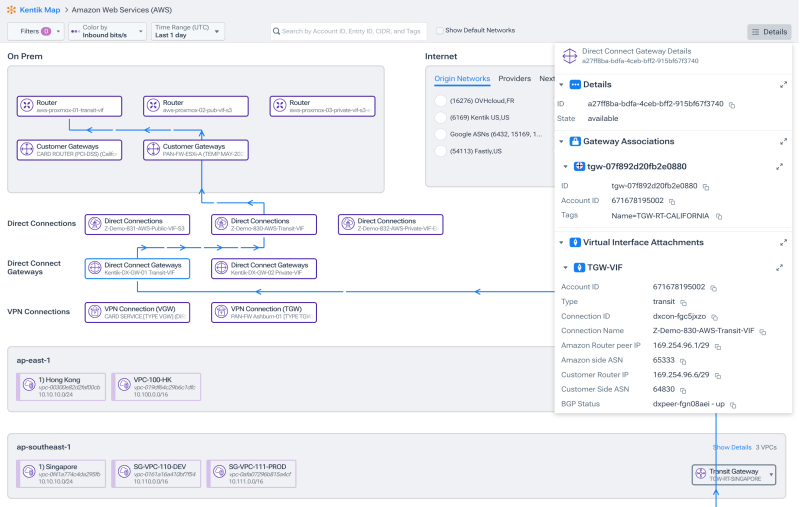Copy the VIF Account ID 671678195002
This screenshot has height=507, width=800.
coord(714,288)
